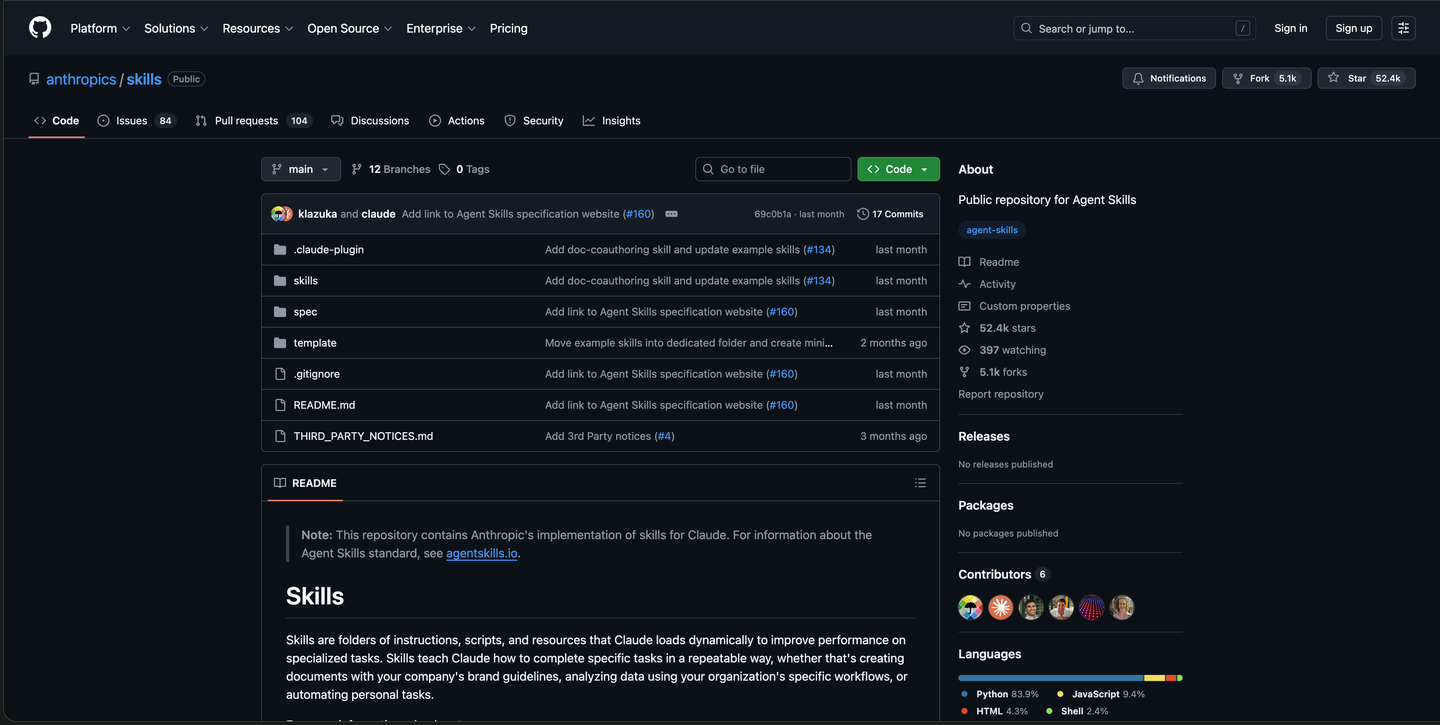Click the Shell language link

tap(1077, 711)
